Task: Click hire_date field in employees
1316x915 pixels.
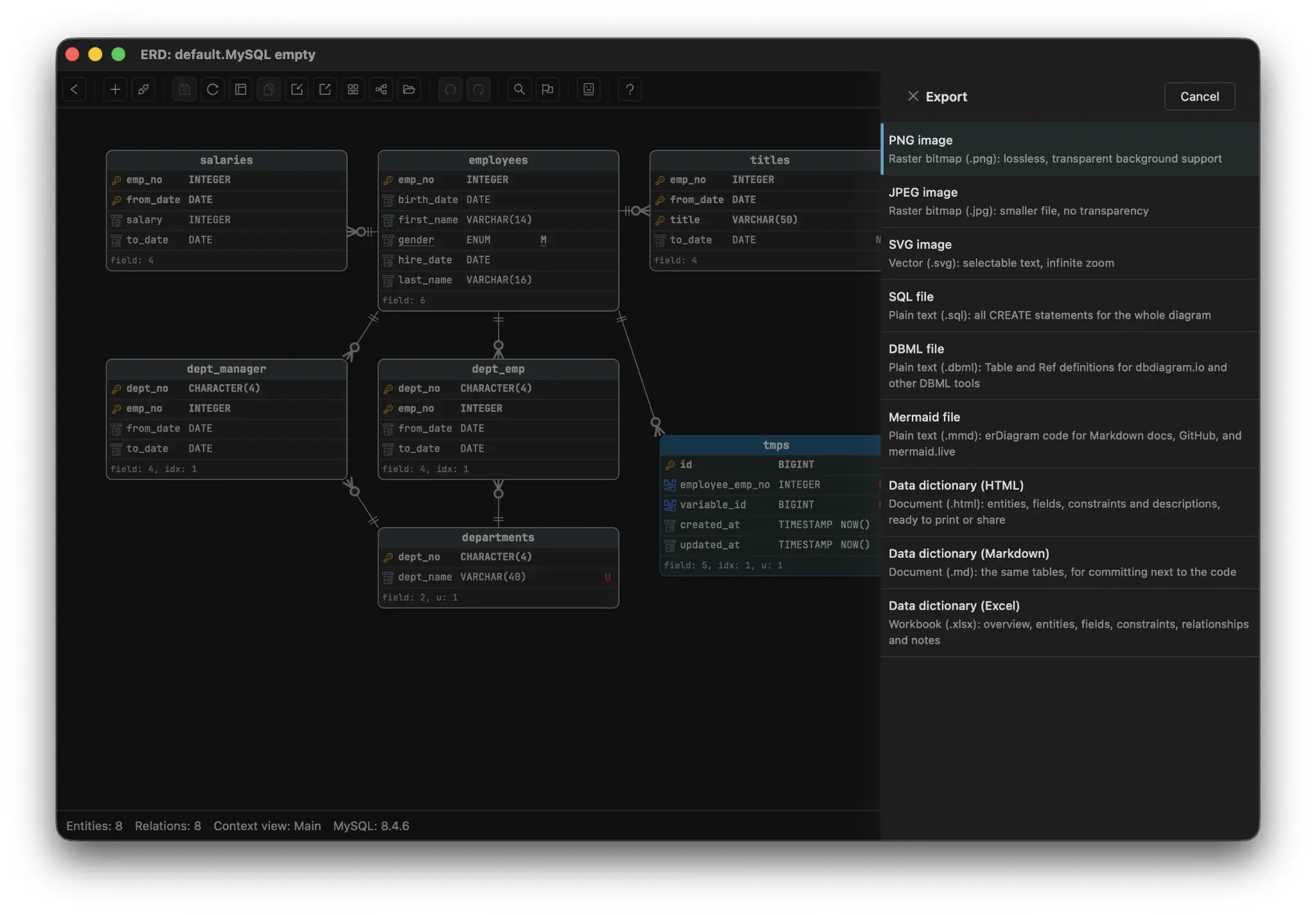Action: tap(498, 260)
